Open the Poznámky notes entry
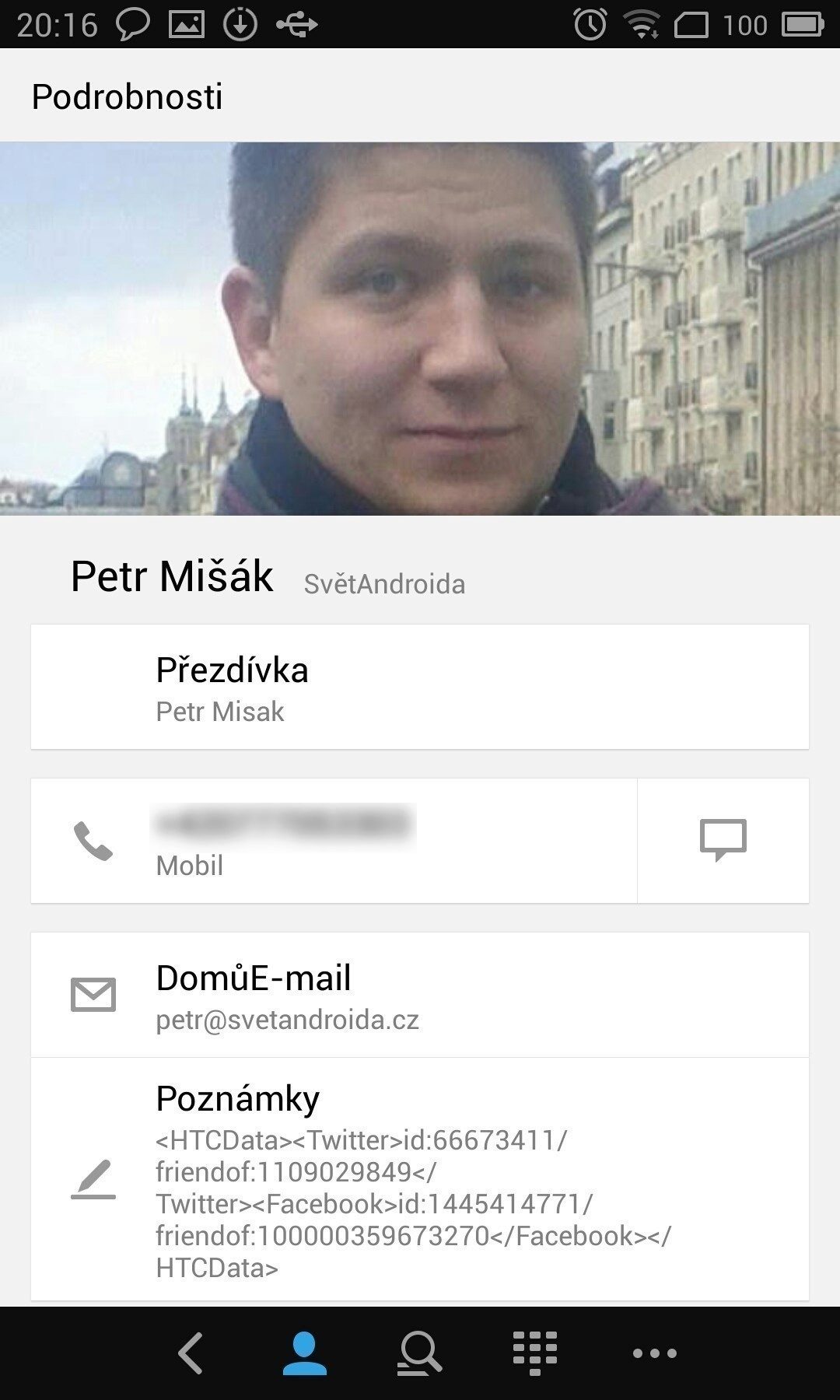The image size is (840, 1400). click(420, 1179)
